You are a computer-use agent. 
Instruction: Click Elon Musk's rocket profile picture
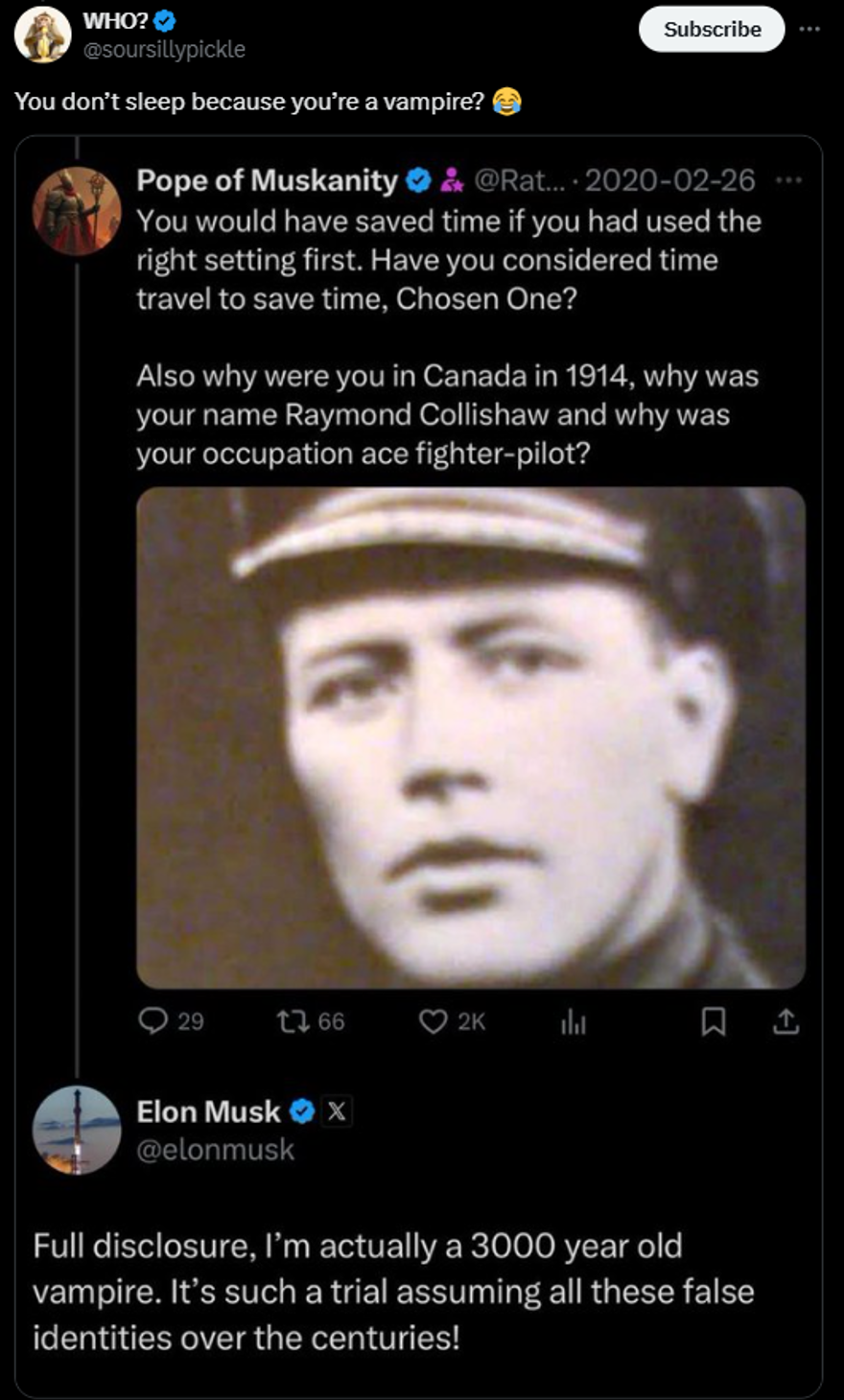(x=77, y=1130)
